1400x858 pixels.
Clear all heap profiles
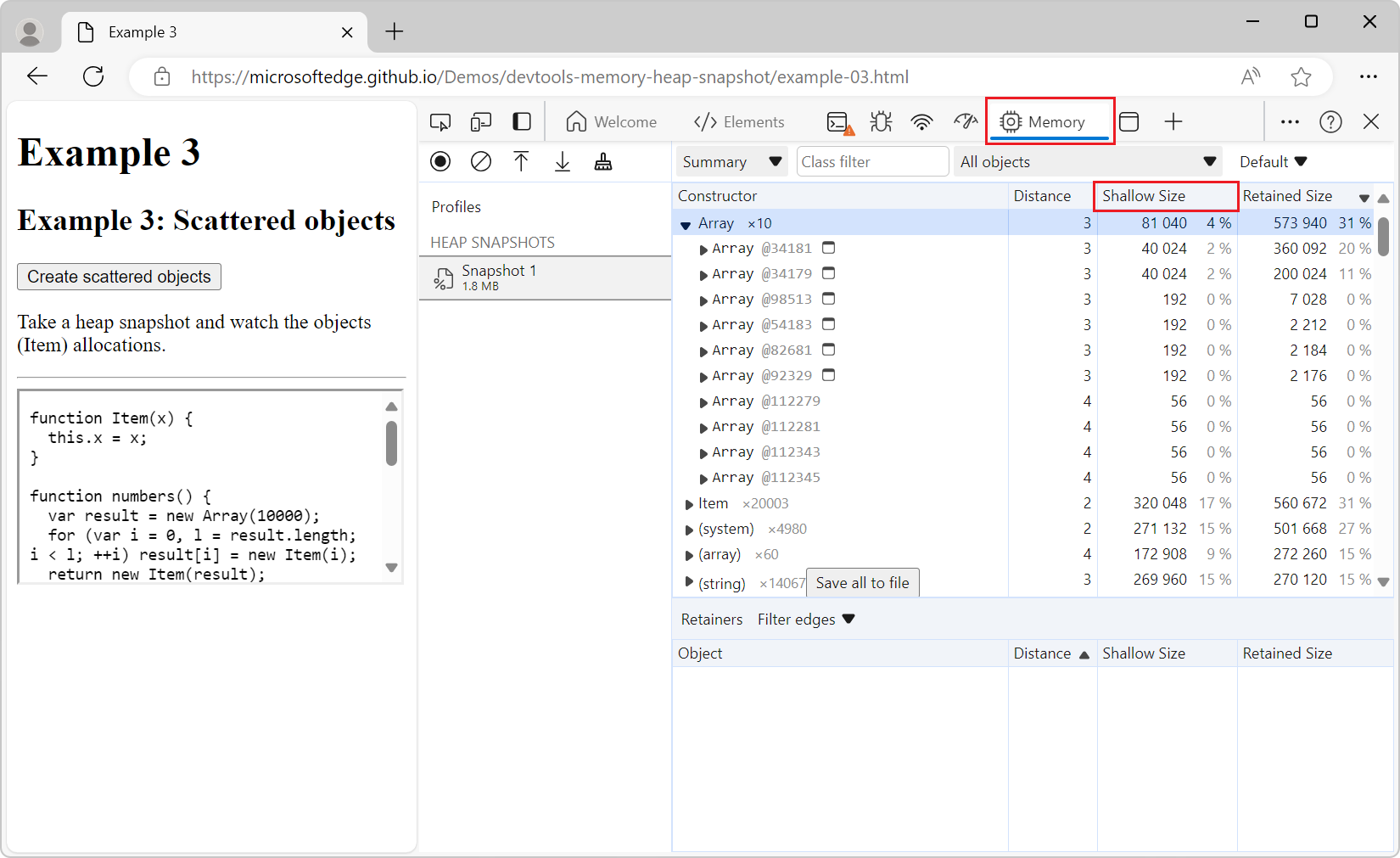coord(481,161)
